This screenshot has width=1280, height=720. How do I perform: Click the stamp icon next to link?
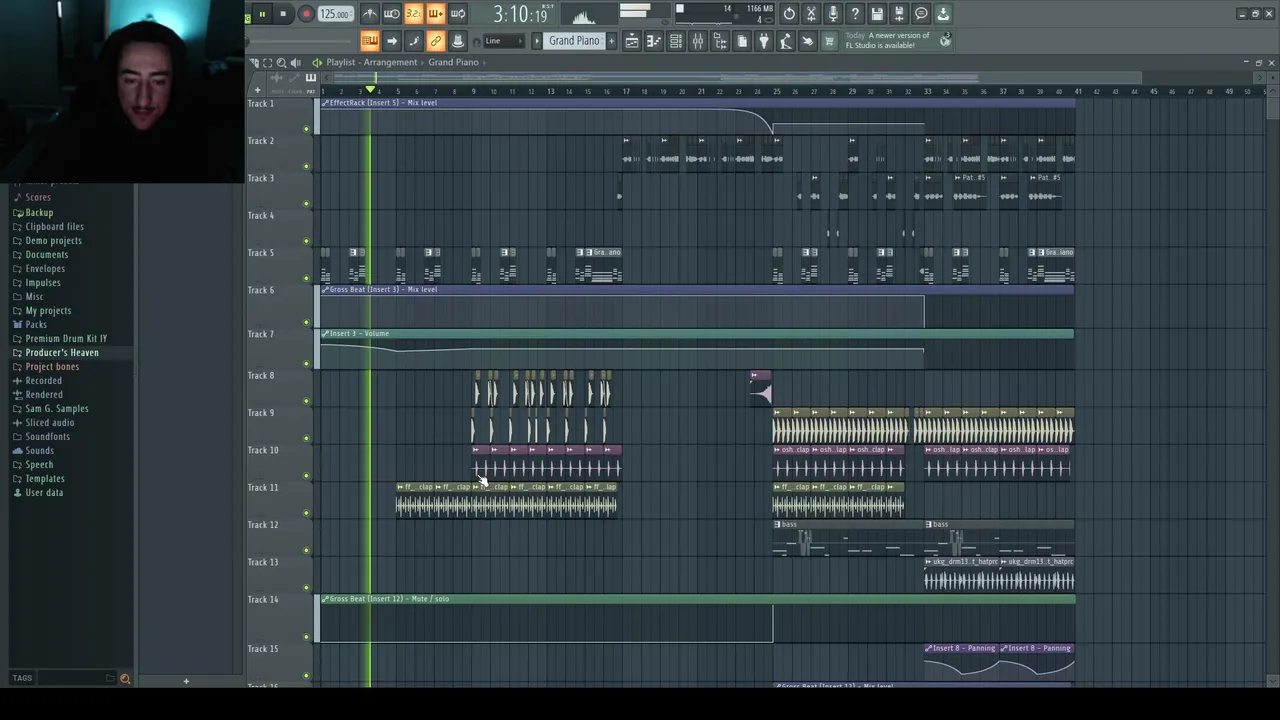(x=458, y=41)
